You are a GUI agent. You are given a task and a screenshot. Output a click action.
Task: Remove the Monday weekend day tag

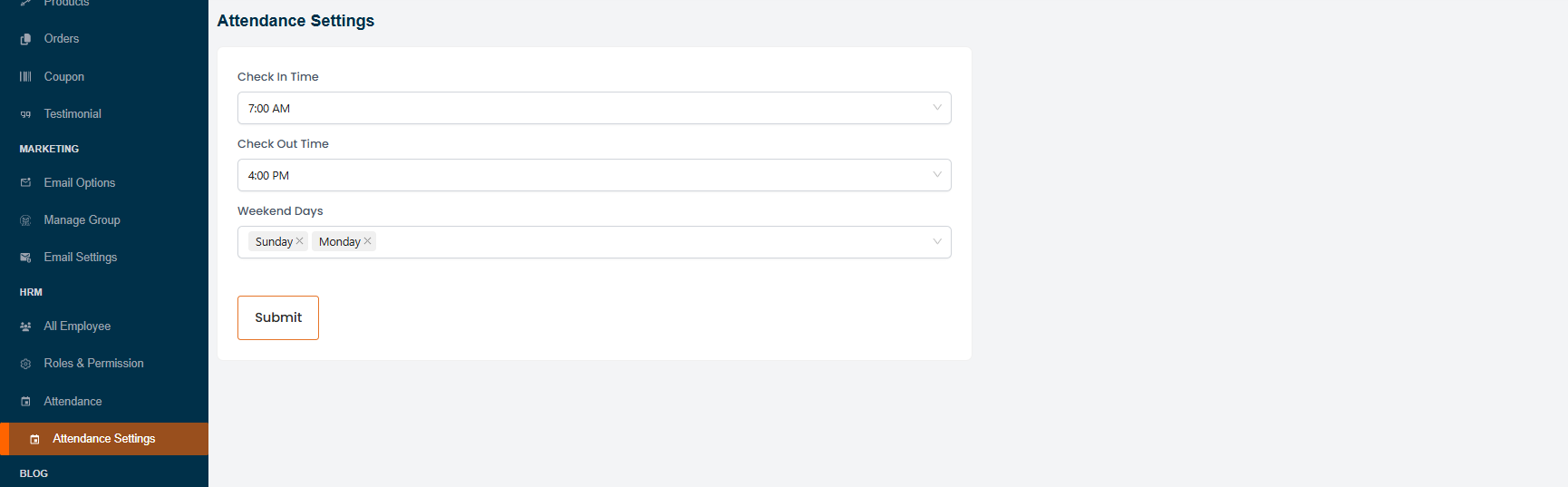tap(368, 241)
